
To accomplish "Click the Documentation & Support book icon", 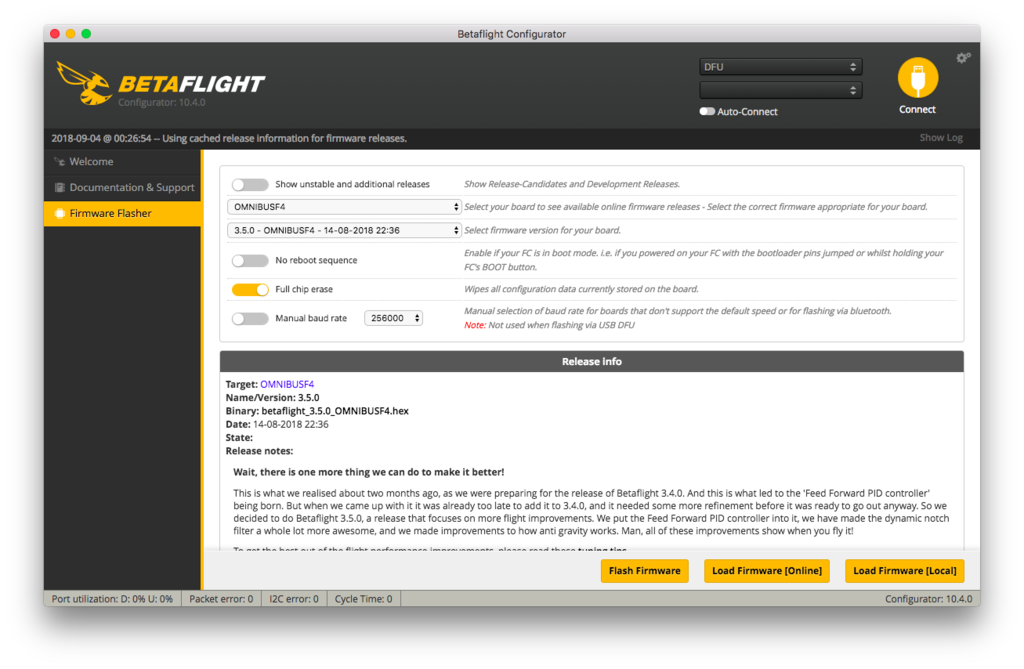I will [59, 188].
